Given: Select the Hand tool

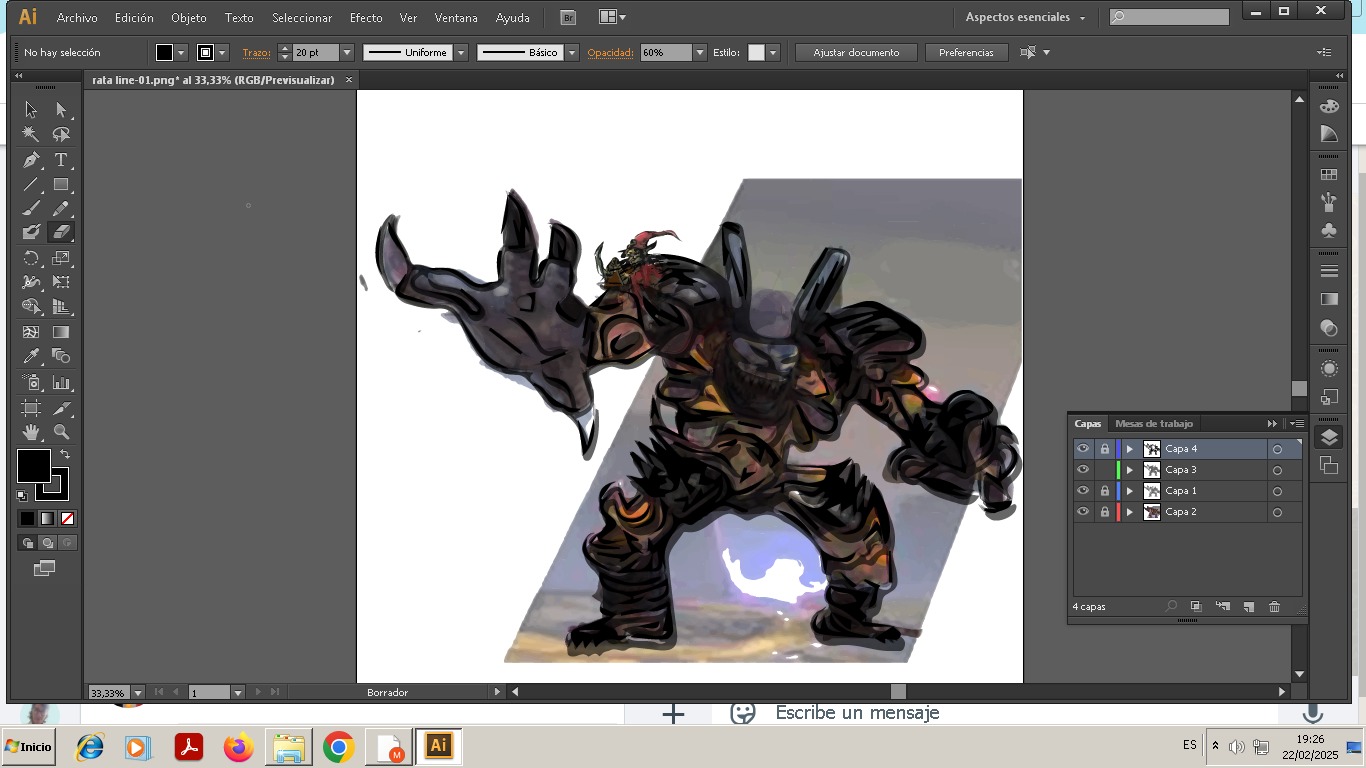Looking at the screenshot, I should 31,432.
